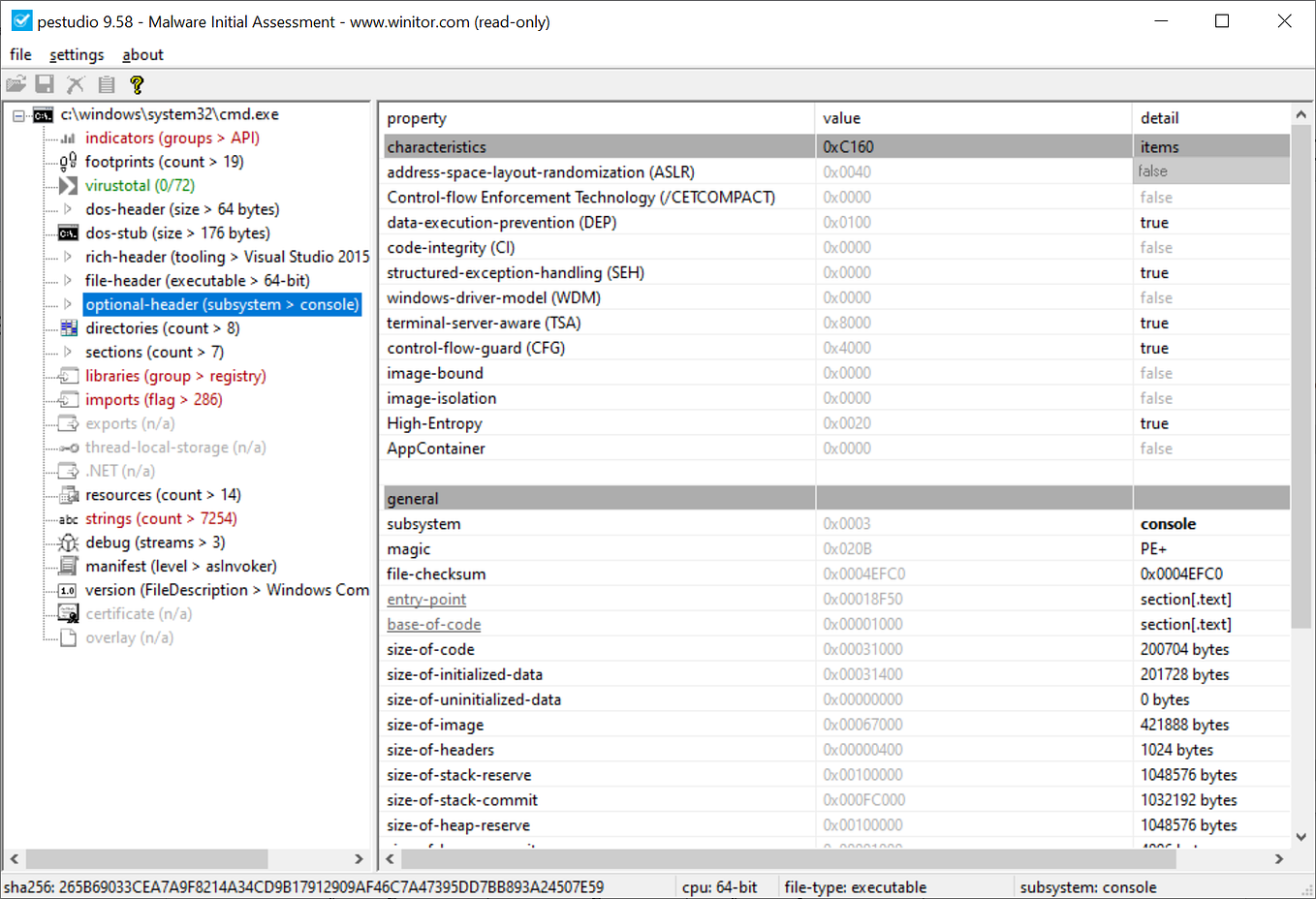Viewport: 1316px width, 899px height.
Task: Click the 1.0 icon beside version
Action: [66, 589]
